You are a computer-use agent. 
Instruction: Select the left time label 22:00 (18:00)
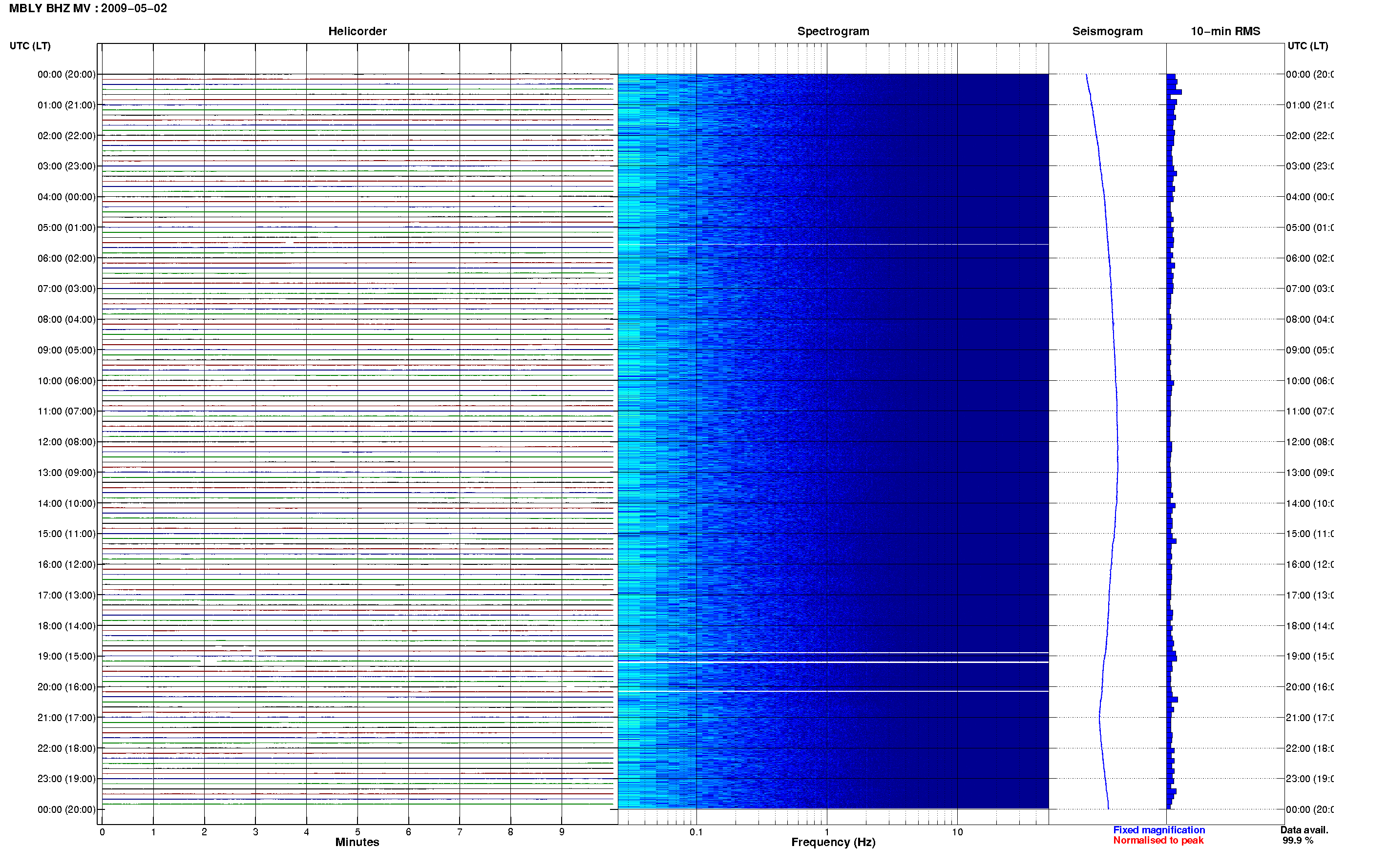point(66,748)
